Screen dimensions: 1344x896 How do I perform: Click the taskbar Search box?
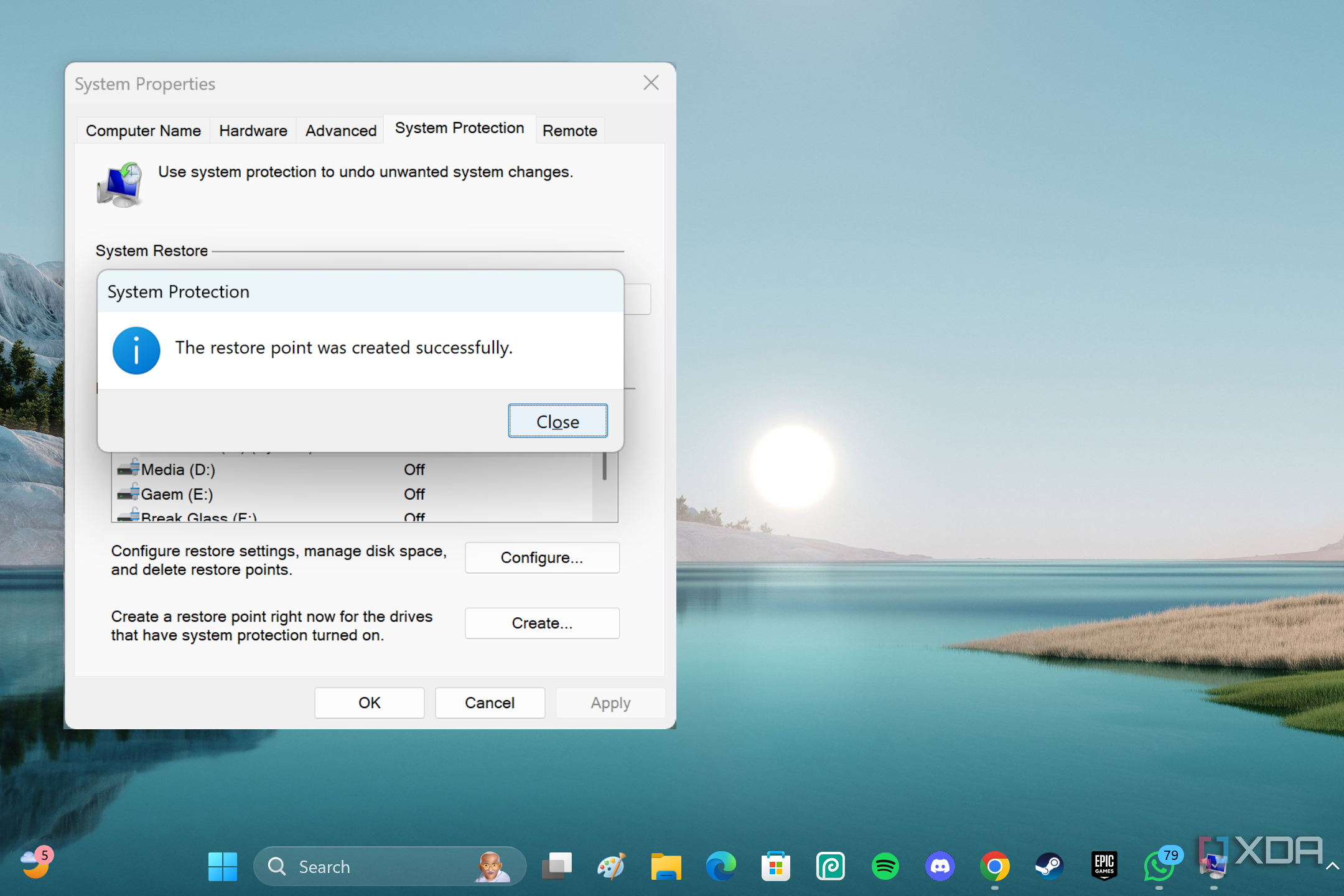pyautogui.click(x=390, y=866)
